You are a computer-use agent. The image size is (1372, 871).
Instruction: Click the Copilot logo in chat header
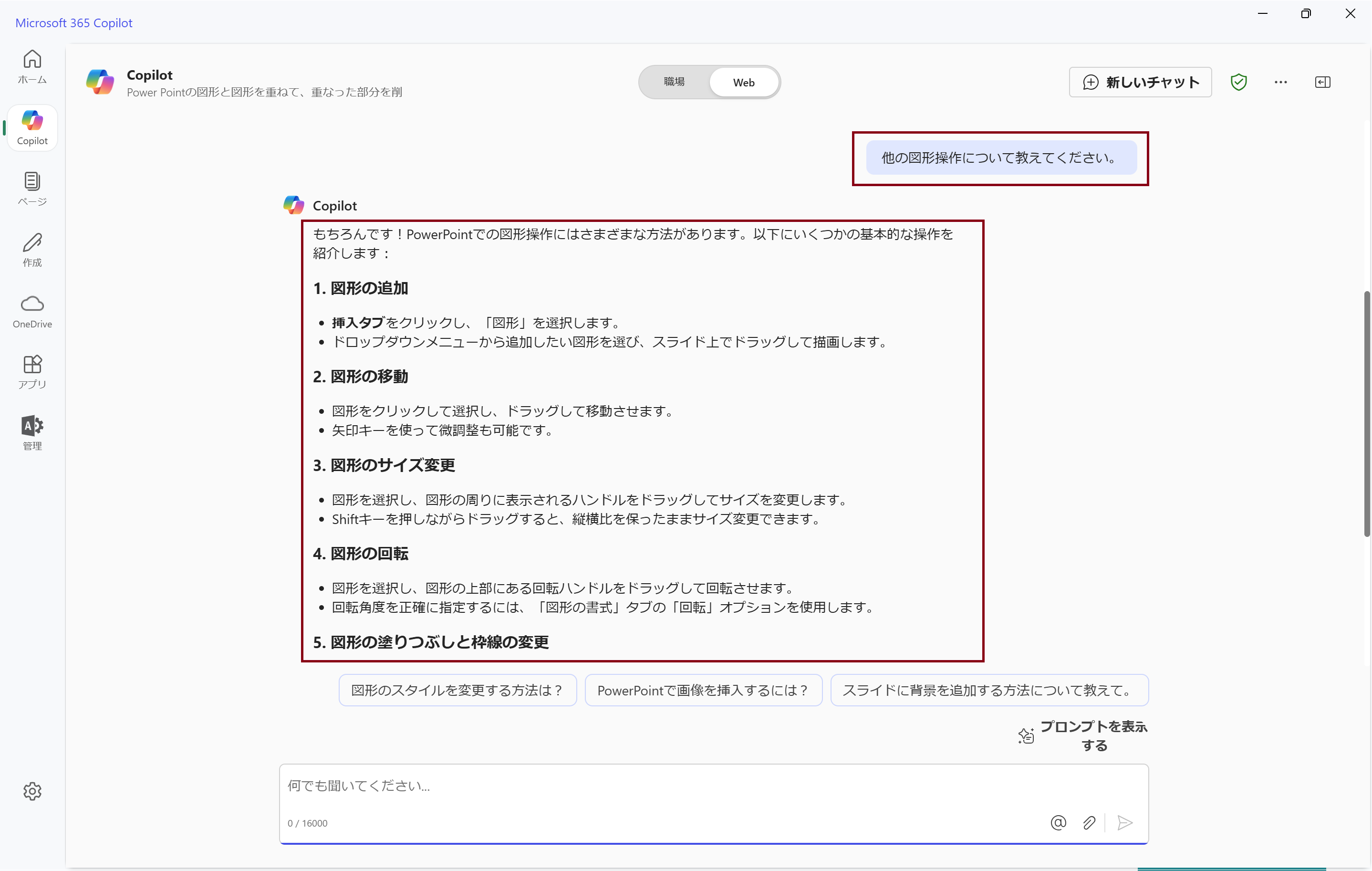pyautogui.click(x=100, y=82)
